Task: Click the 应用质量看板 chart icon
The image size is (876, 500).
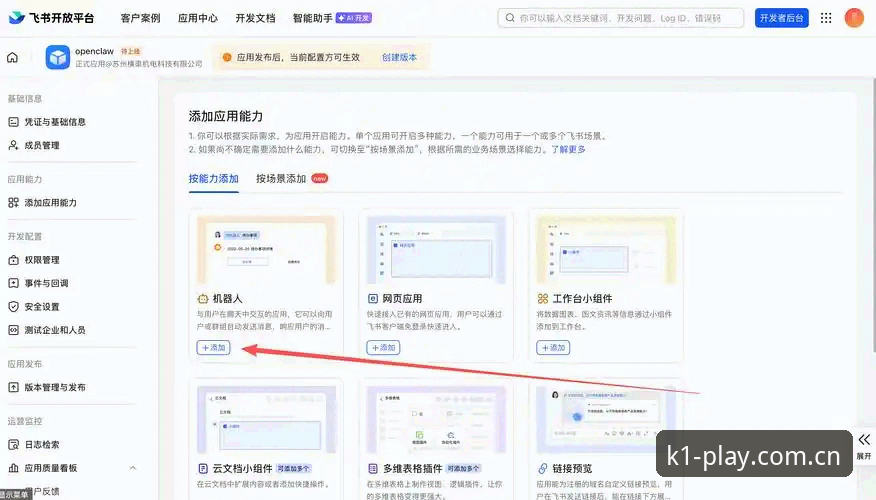Action: pyautogui.click(x=13, y=468)
